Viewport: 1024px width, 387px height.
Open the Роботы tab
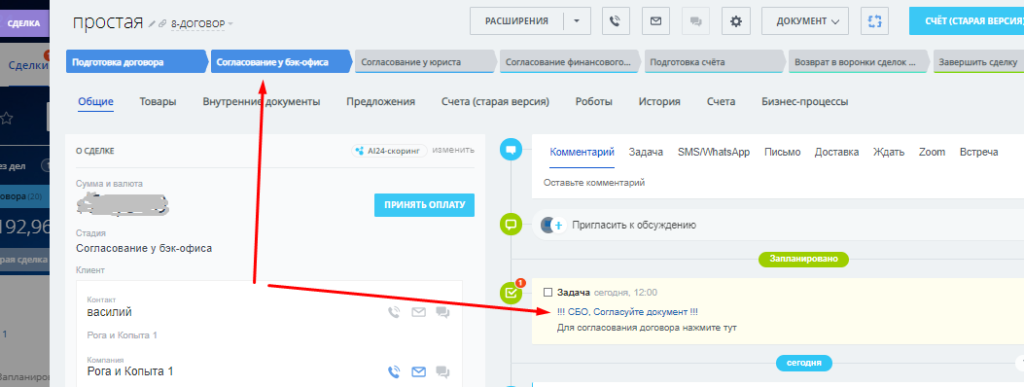point(594,102)
